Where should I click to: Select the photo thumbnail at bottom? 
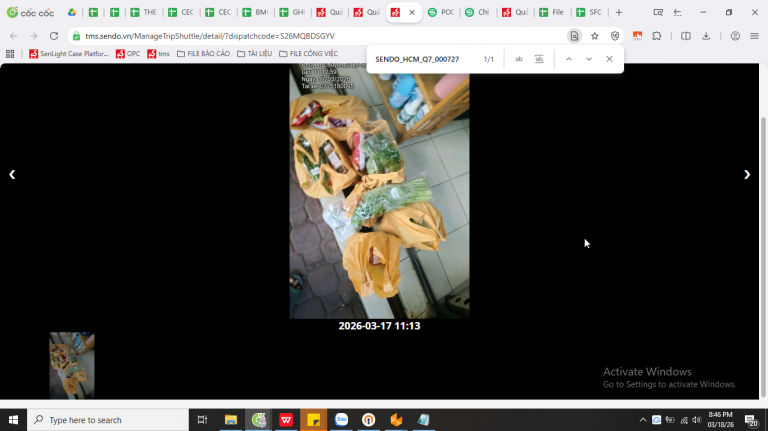click(72, 365)
